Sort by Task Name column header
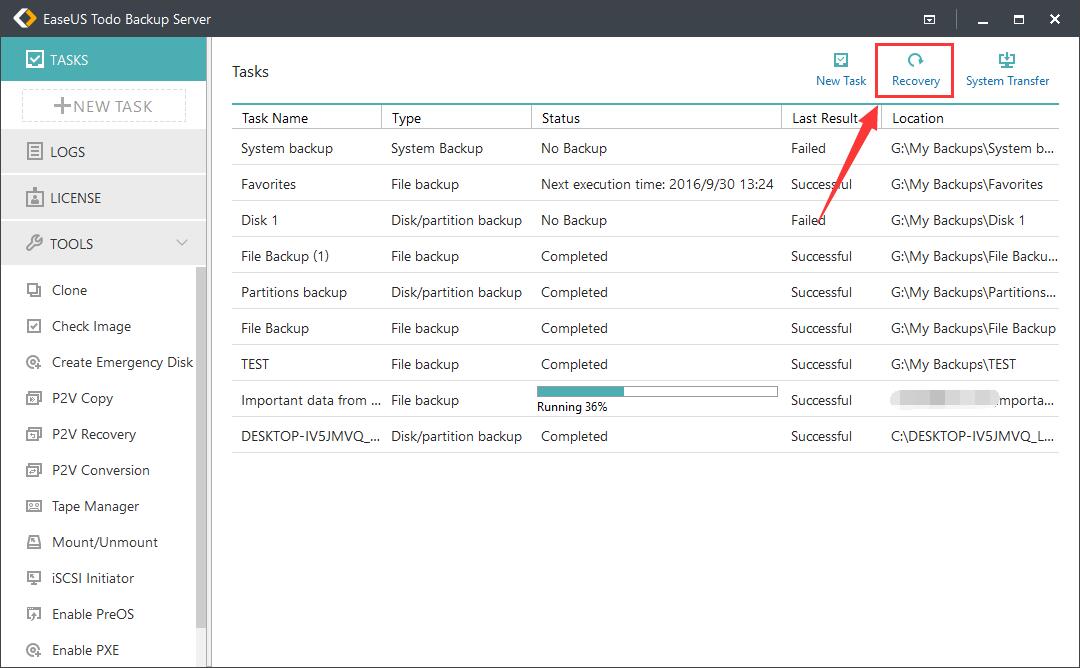Image resolution: width=1080 pixels, height=668 pixels. [307, 118]
